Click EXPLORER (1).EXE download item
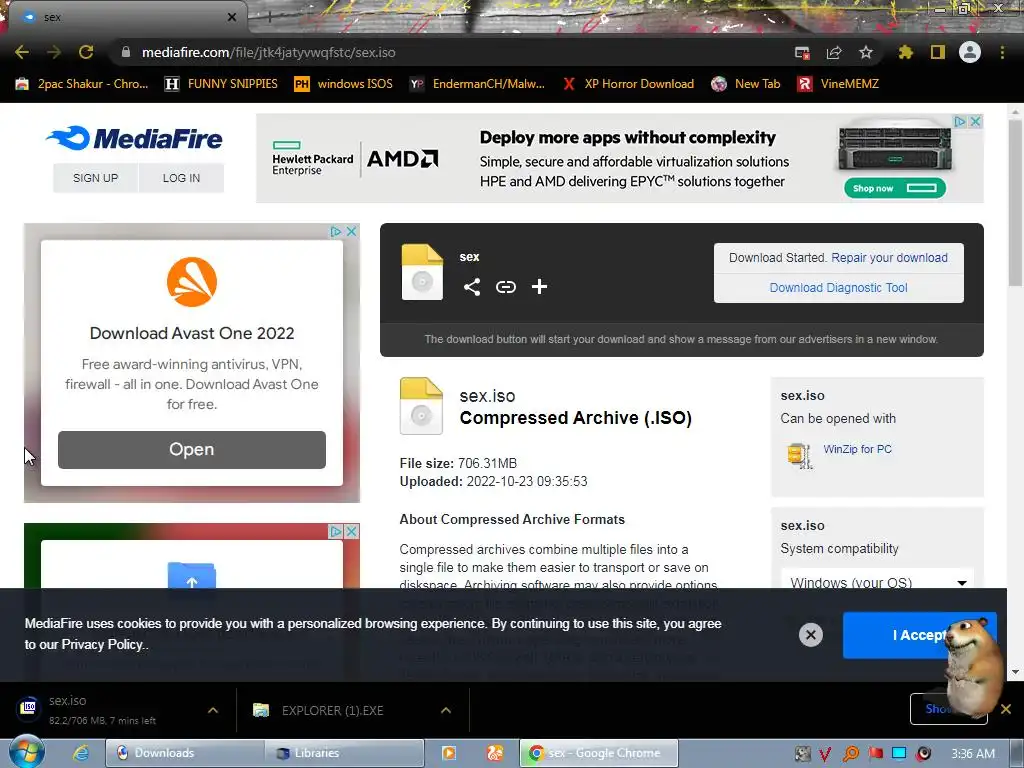 coord(333,710)
